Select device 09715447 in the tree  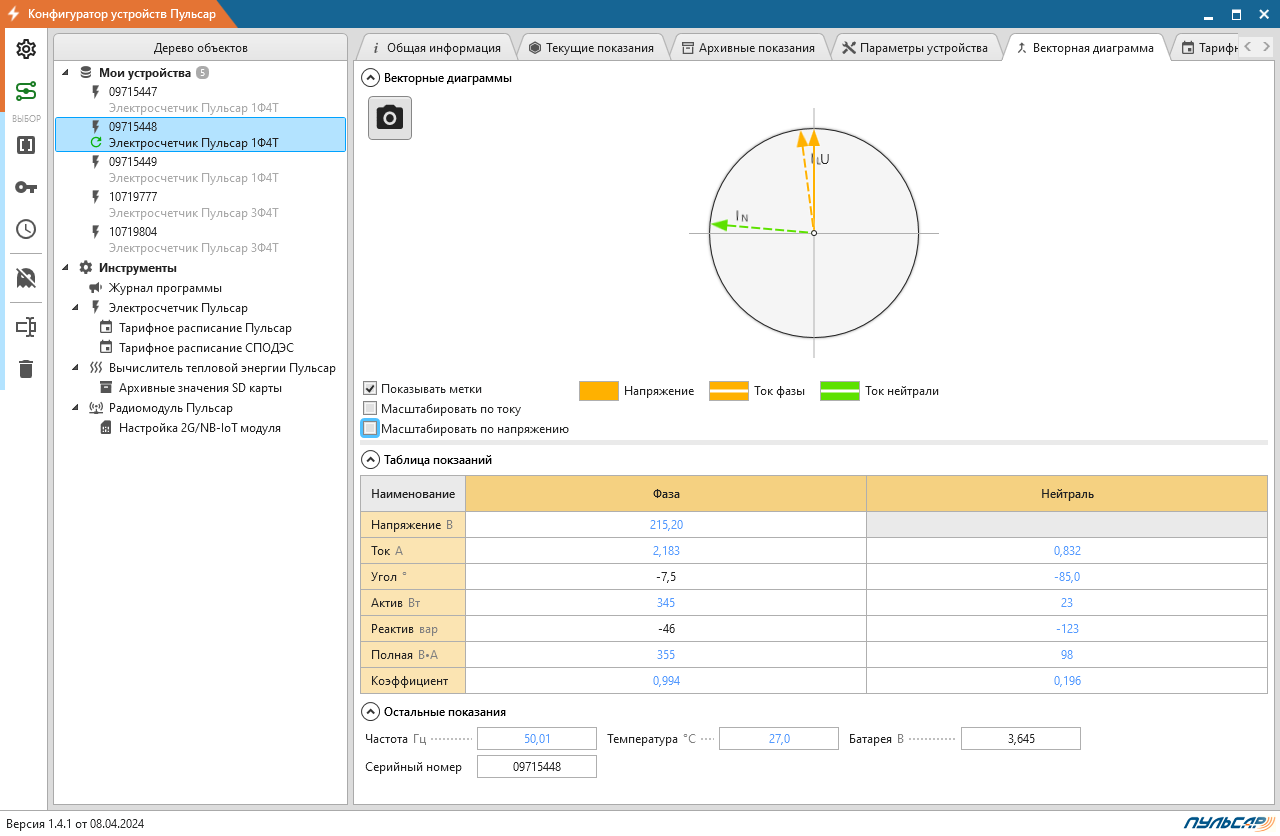(200, 99)
